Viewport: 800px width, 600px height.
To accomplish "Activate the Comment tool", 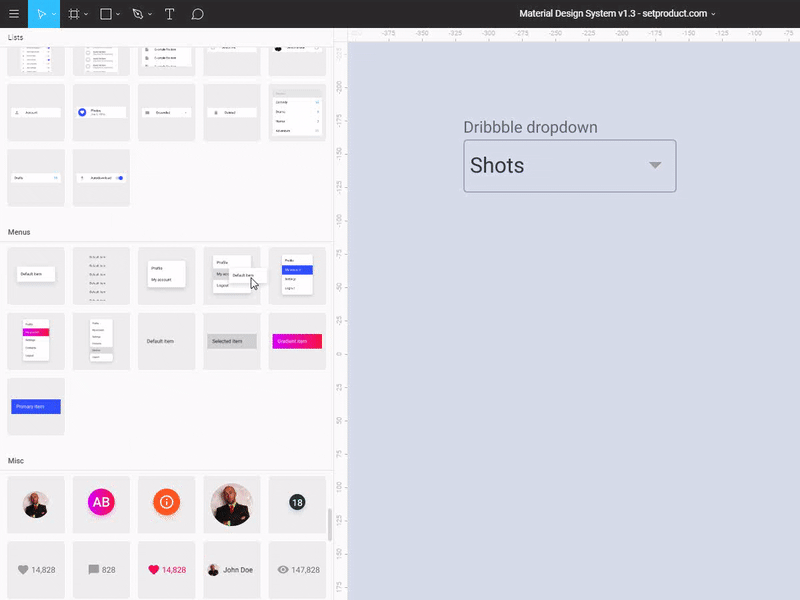I will [197, 14].
